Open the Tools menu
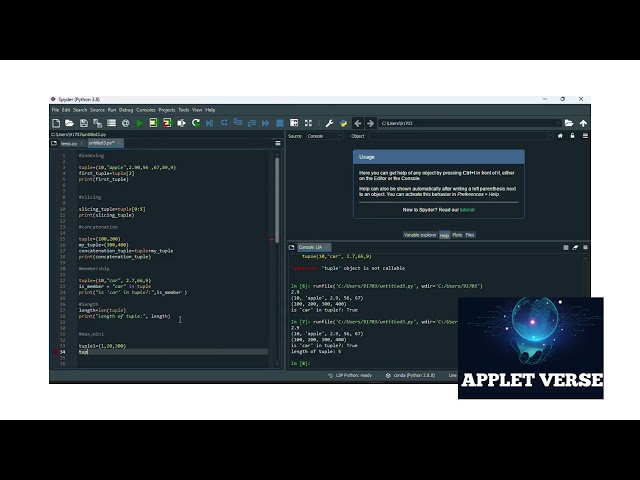The image size is (640, 480). click(x=184, y=110)
